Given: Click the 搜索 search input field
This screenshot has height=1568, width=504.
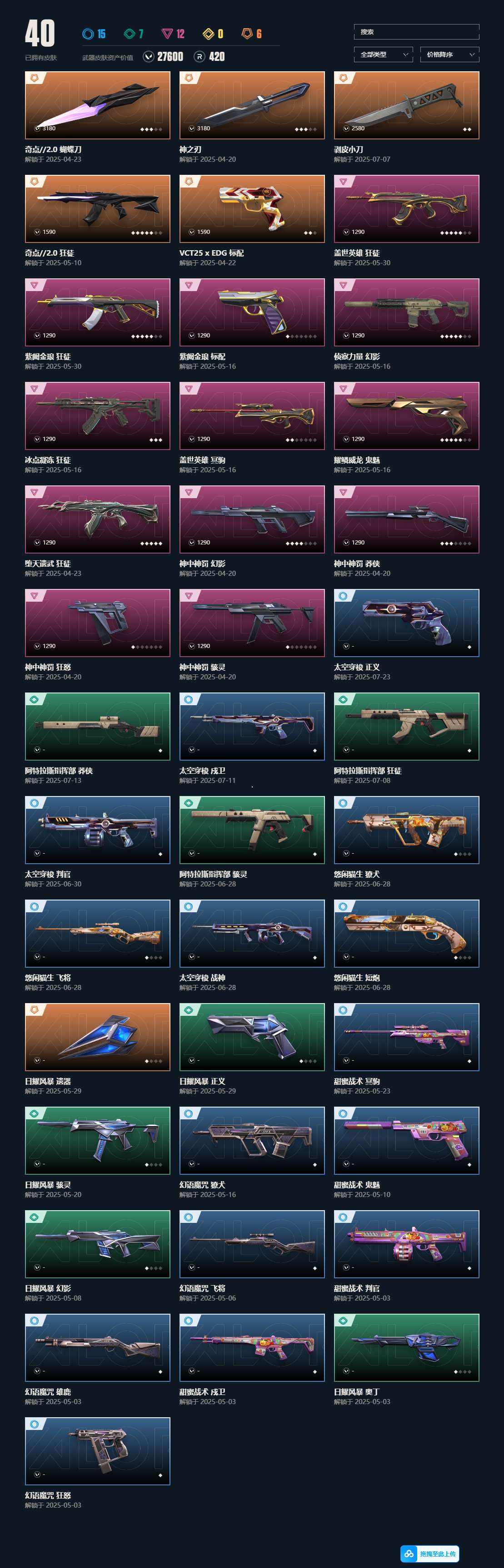Looking at the screenshot, I should tap(417, 32).
